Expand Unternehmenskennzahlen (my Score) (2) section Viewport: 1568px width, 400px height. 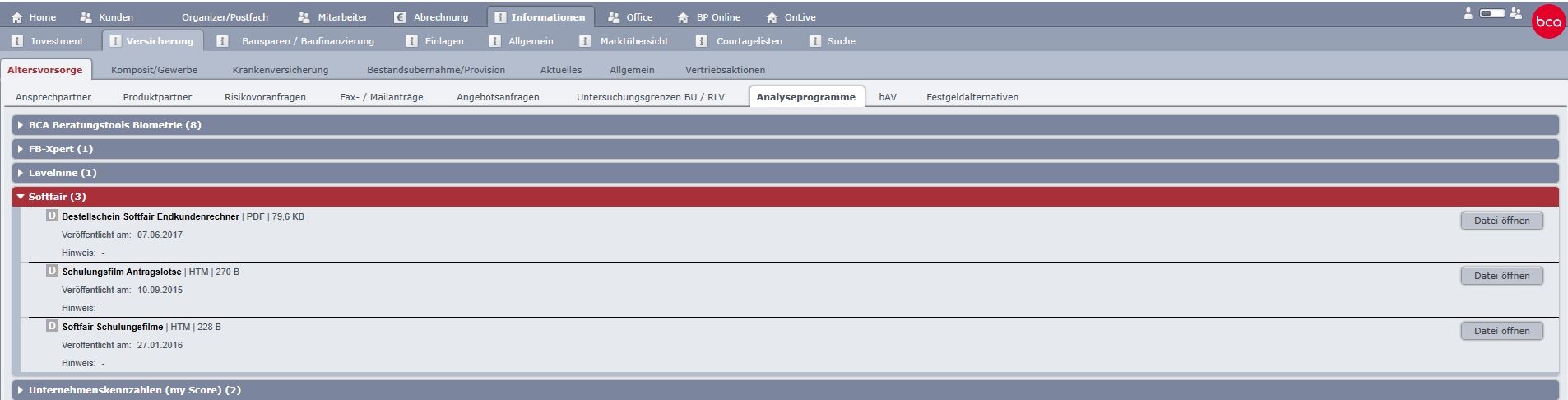pyautogui.click(x=786, y=390)
